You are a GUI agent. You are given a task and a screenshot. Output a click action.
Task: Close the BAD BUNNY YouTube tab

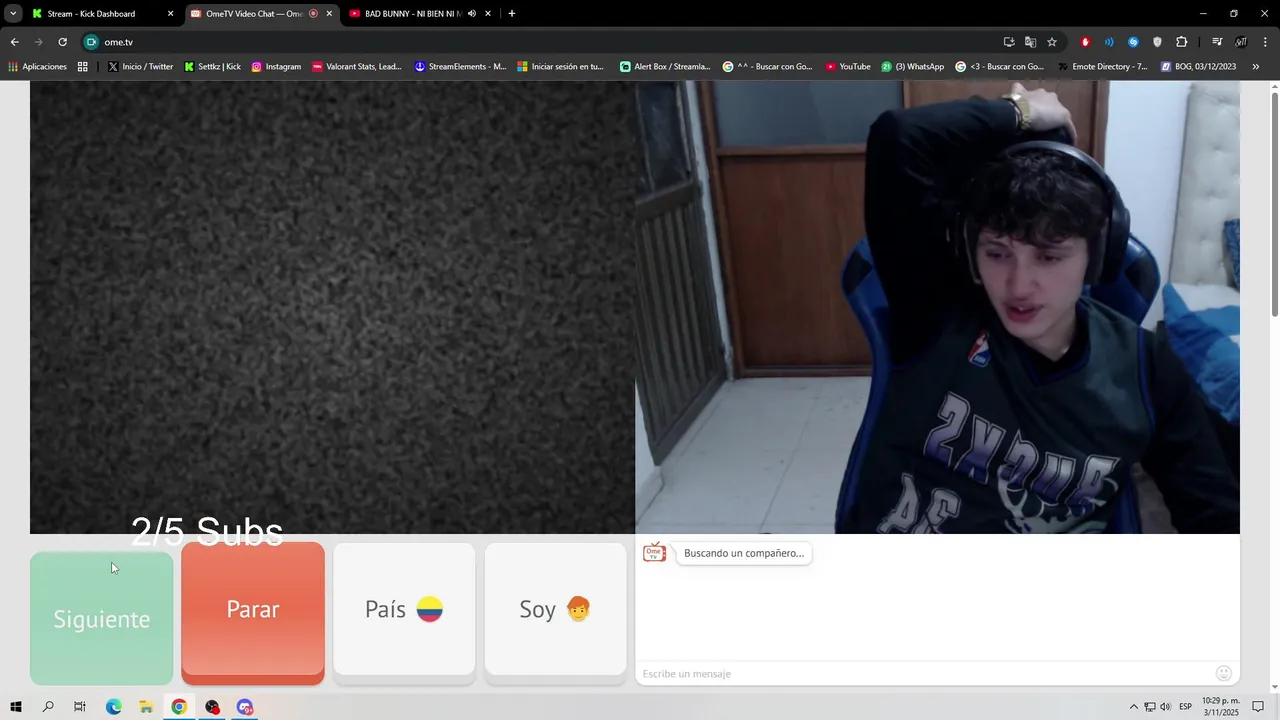click(x=488, y=14)
